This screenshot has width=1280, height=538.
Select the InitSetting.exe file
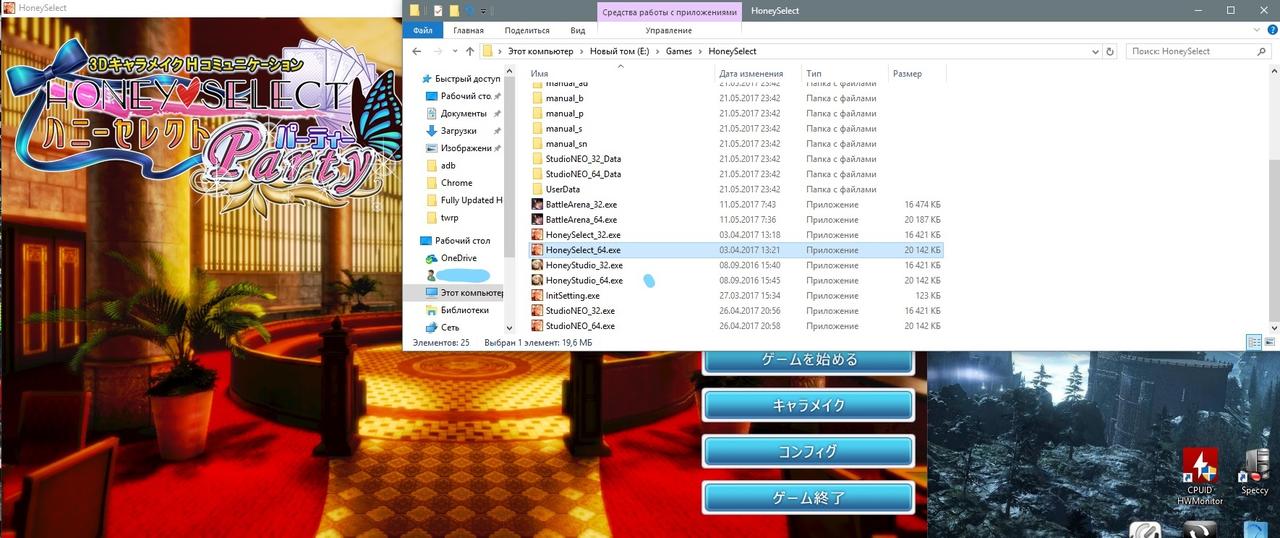(x=572, y=296)
